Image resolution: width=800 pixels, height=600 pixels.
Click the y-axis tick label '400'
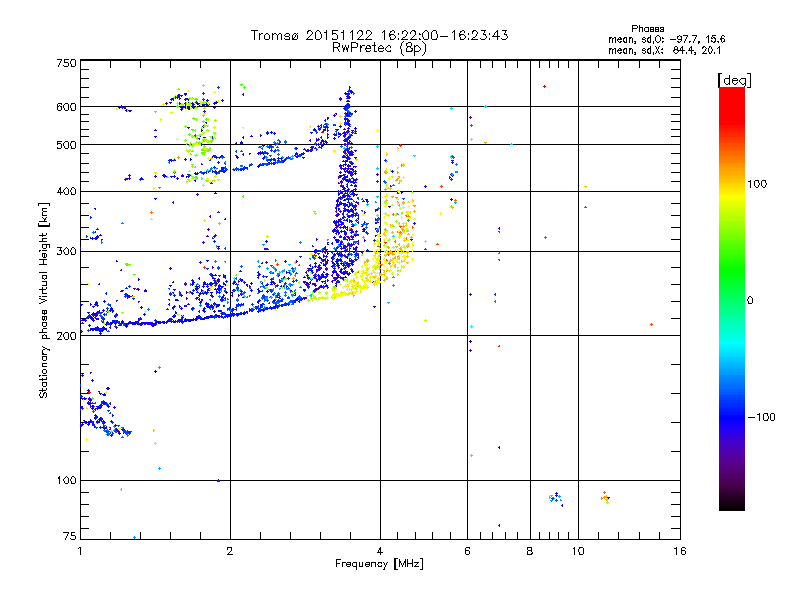[66, 191]
